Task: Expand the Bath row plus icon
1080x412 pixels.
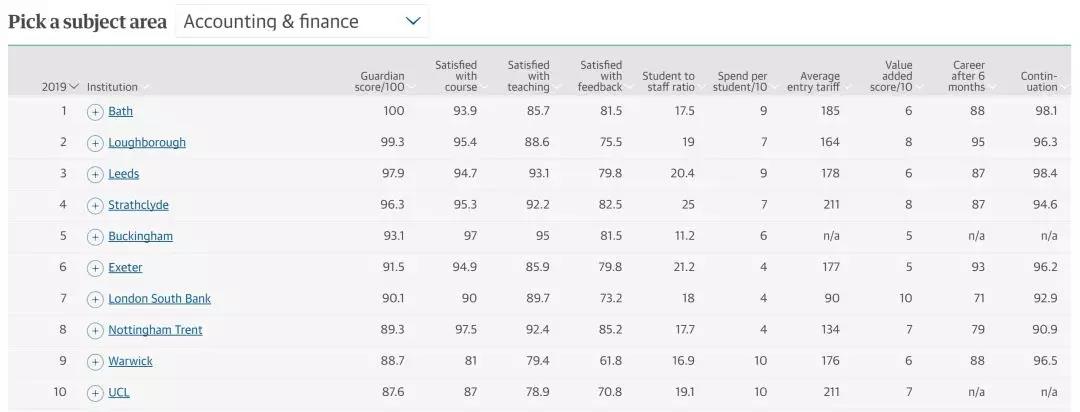Action: click(x=95, y=112)
